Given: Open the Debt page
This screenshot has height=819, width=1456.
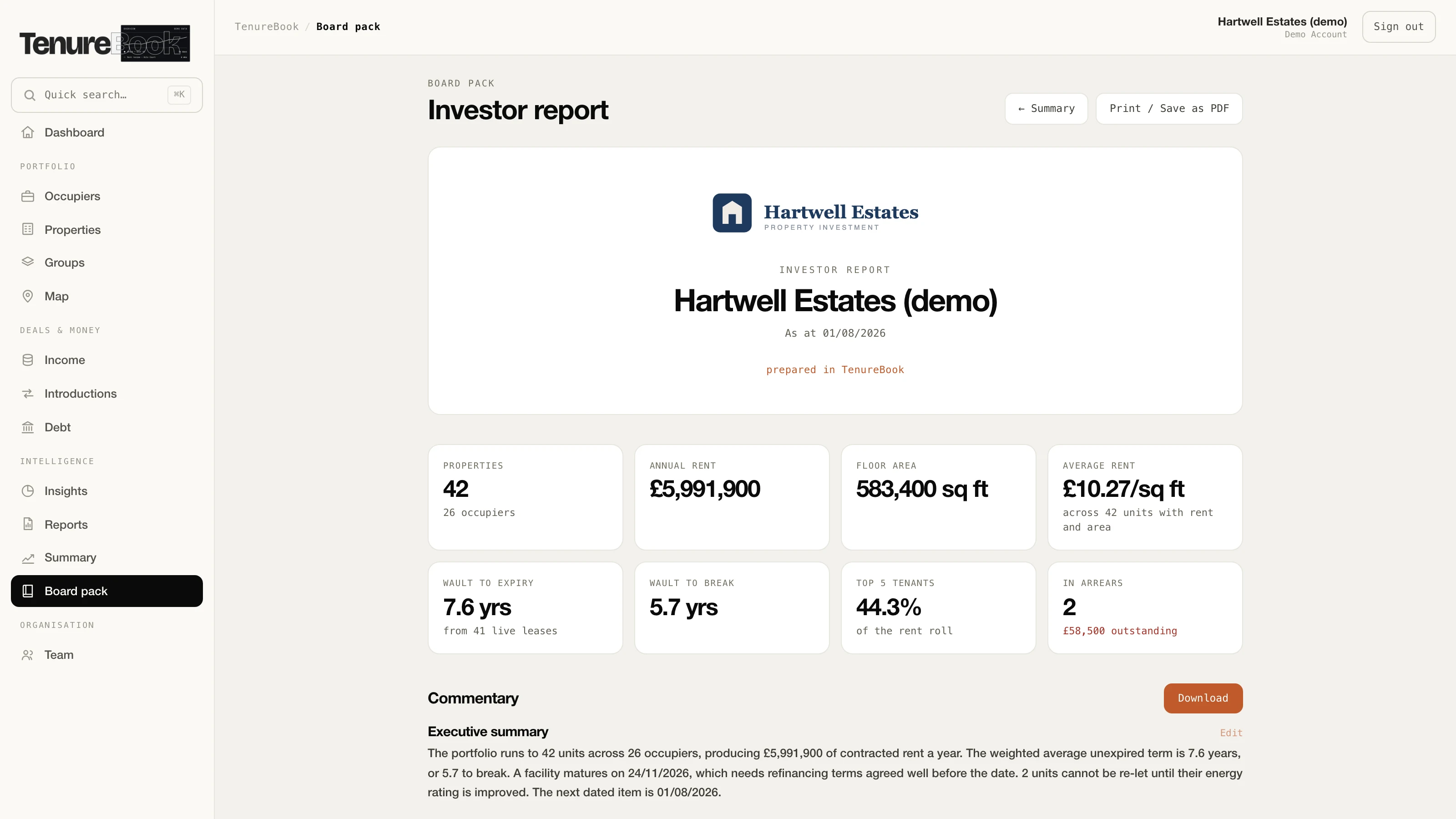Looking at the screenshot, I should coord(107,427).
